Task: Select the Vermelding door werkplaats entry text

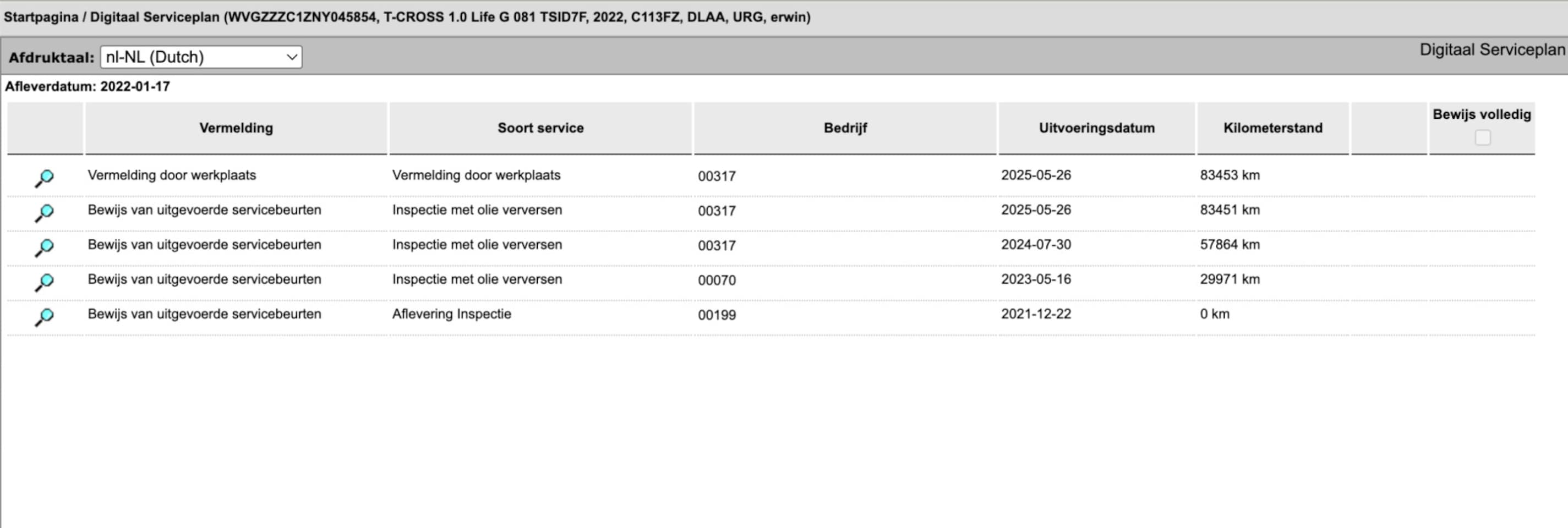Action: pyautogui.click(x=172, y=175)
